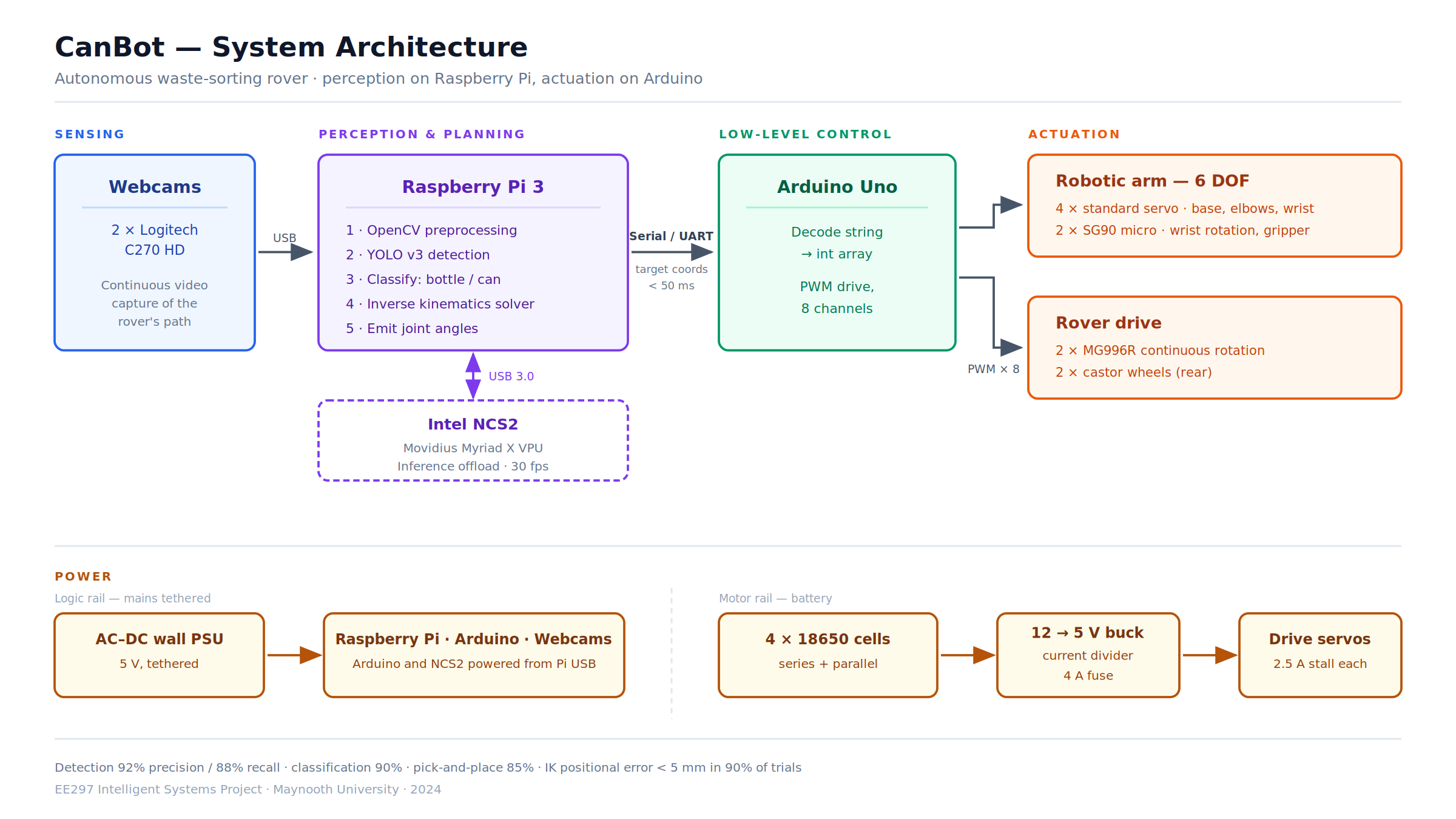Click the 'EE297 Intelligent Systems Project' footer

point(248,789)
